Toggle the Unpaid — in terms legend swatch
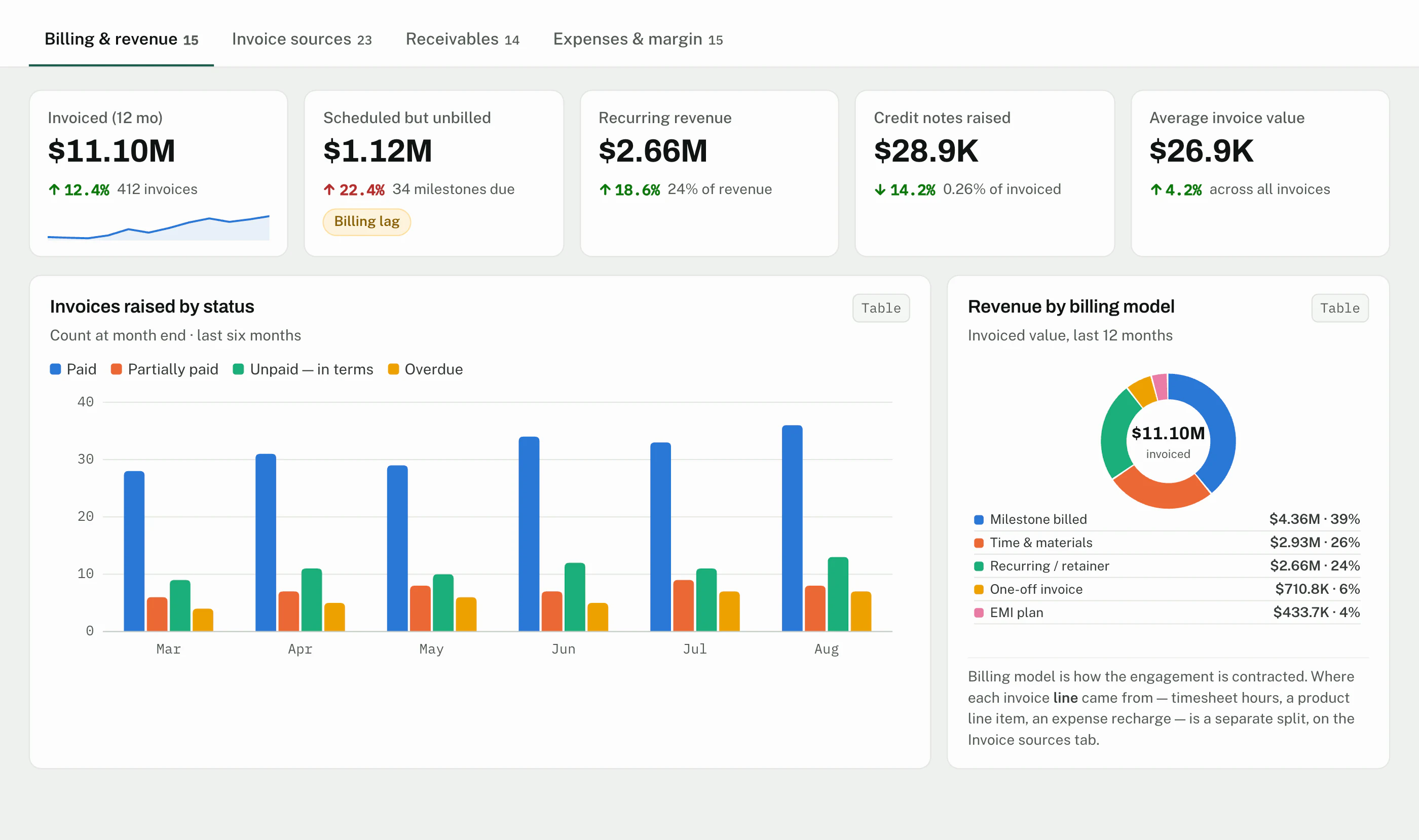The image size is (1419, 840). (x=238, y=369)
